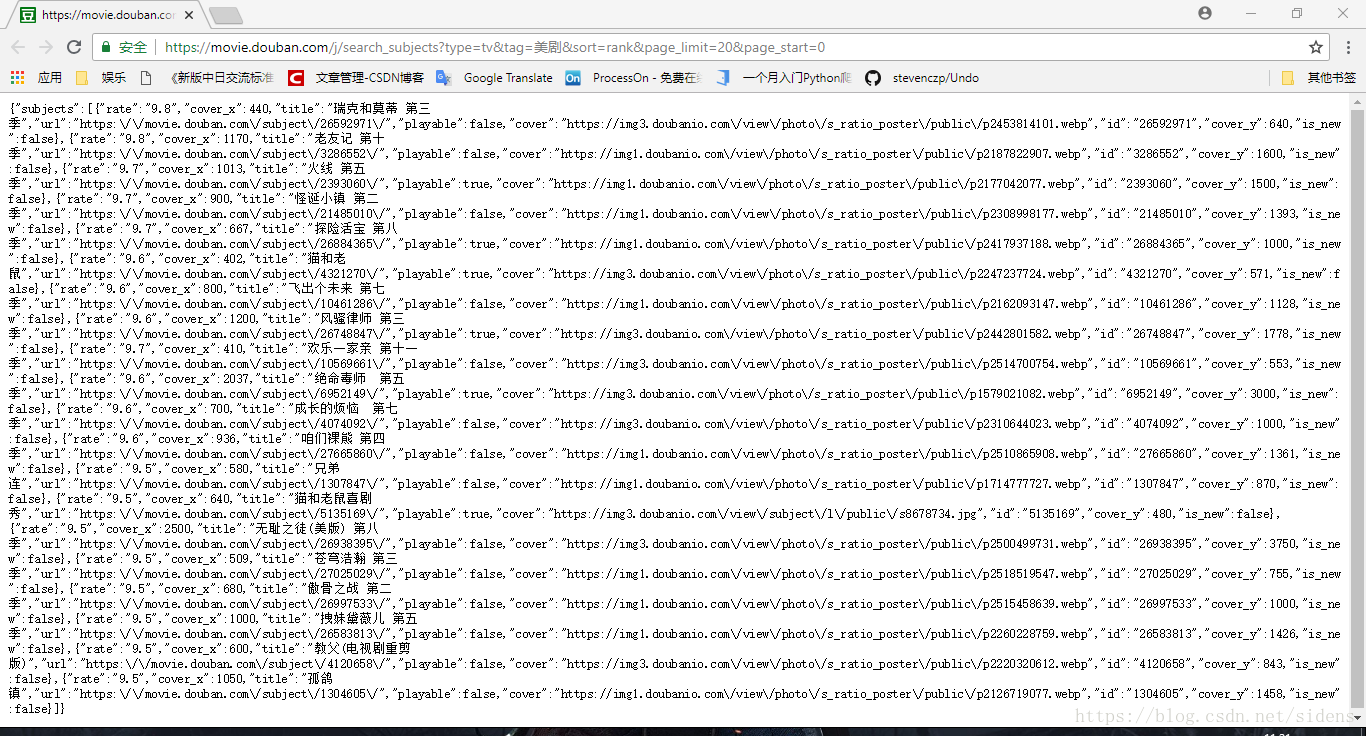
Task: Click the title text "怪诞小镇 第二"
Action: (x=336, y=198)
